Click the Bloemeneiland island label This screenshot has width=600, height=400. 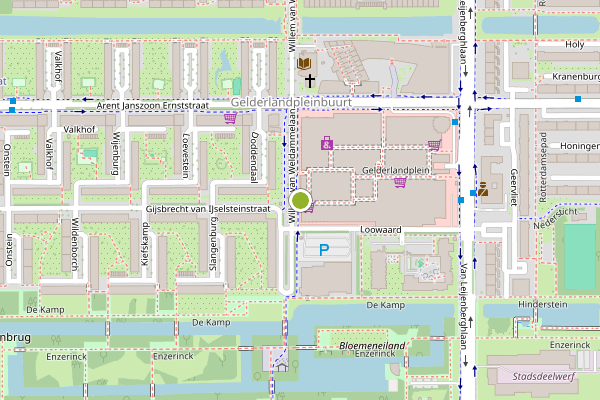tap(372, 346)
